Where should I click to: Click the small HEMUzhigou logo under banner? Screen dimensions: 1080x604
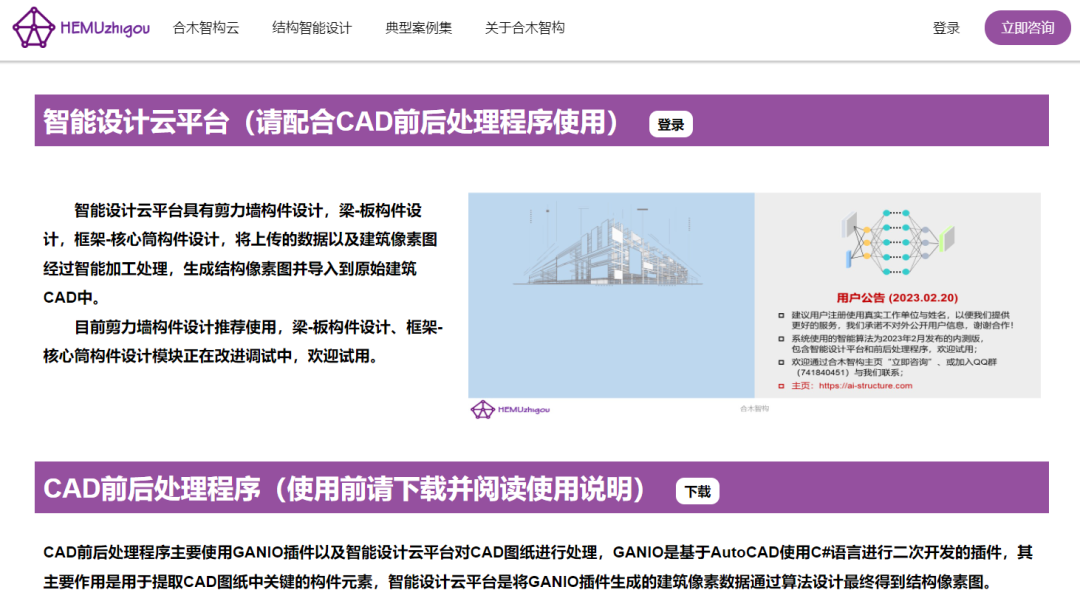point(510,409)
